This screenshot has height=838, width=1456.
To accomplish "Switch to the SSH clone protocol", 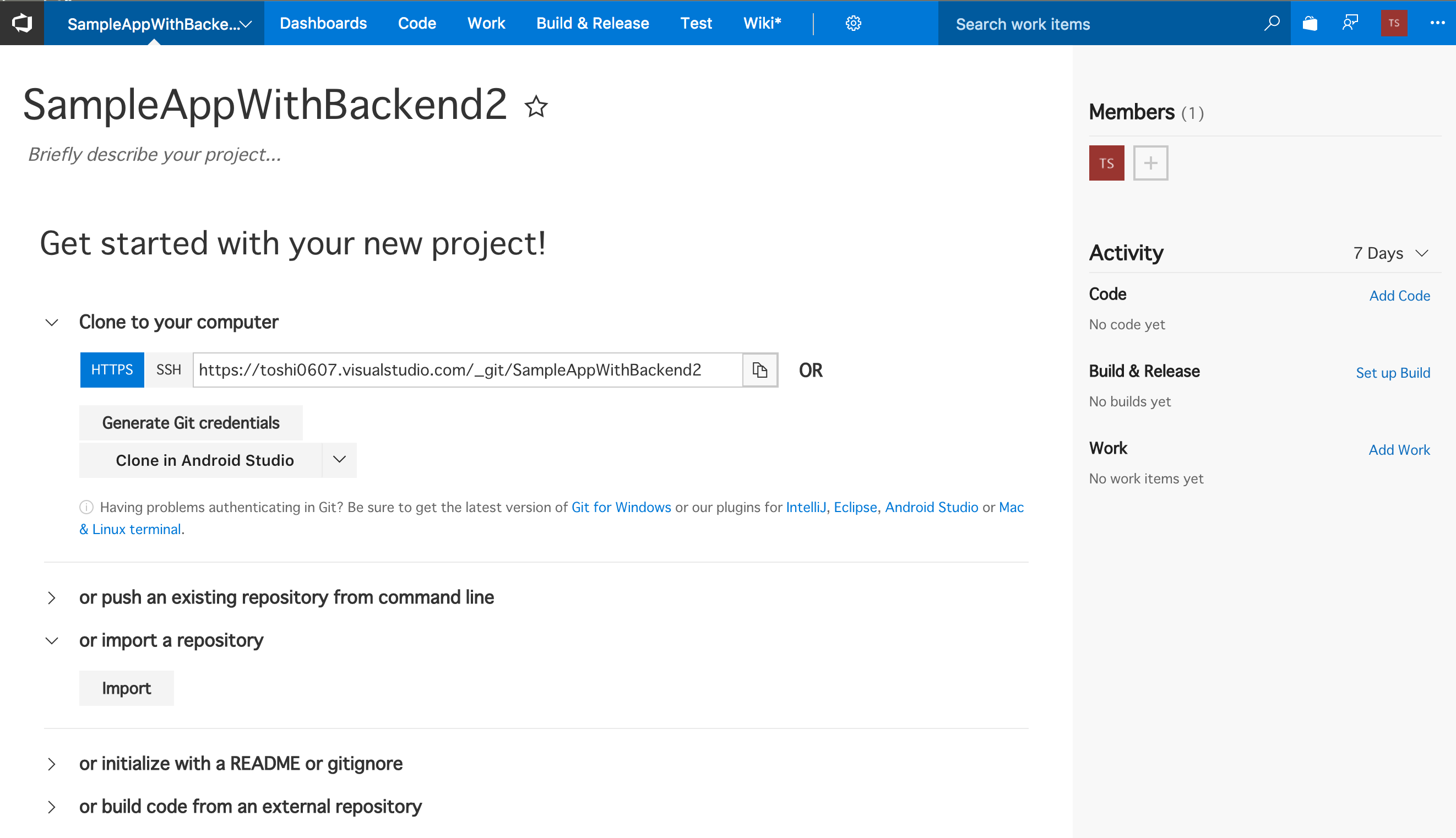I will pos(169,370).
